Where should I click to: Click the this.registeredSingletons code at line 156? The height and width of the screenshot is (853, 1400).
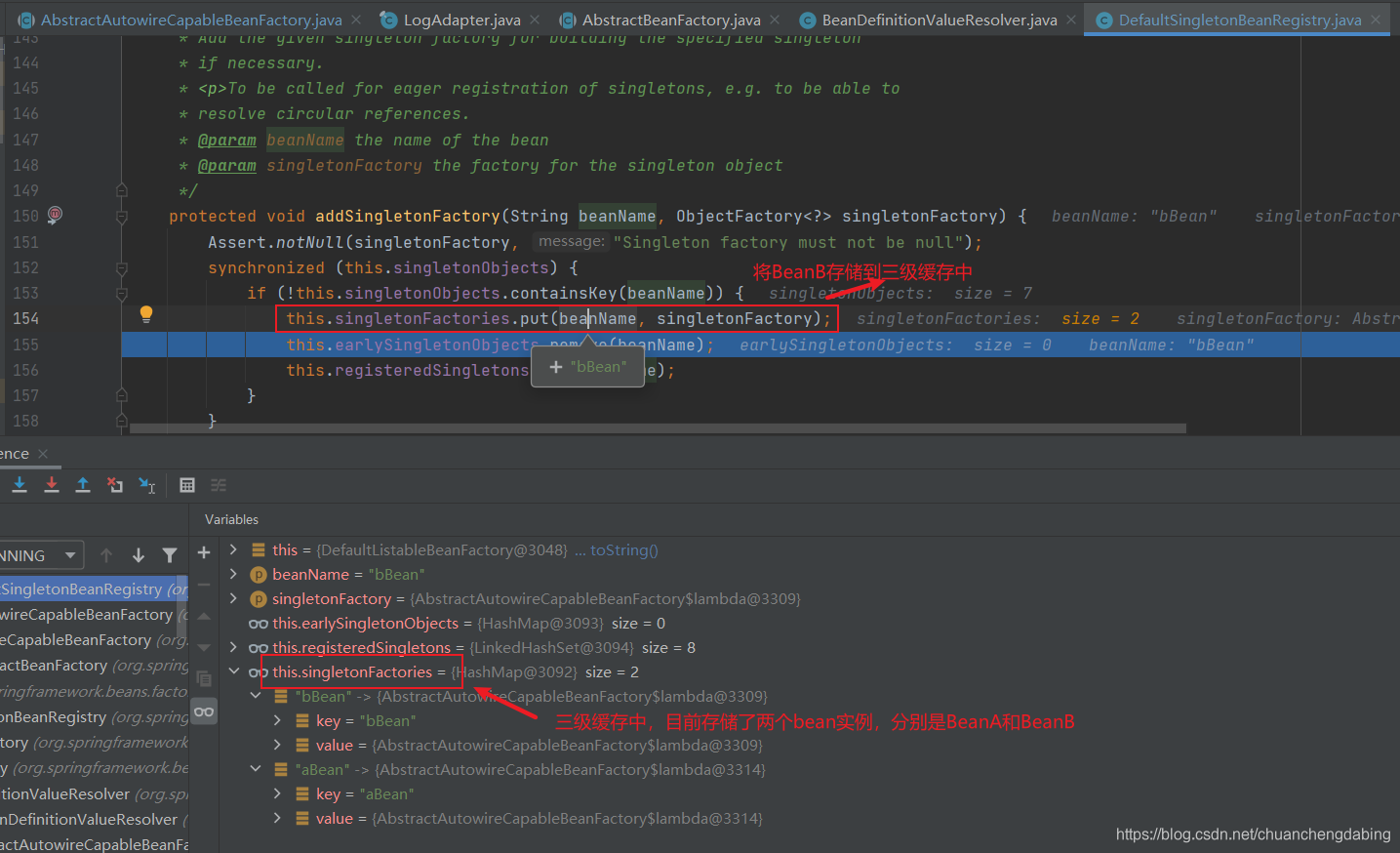pyautogui.click(x=407, y=370)
